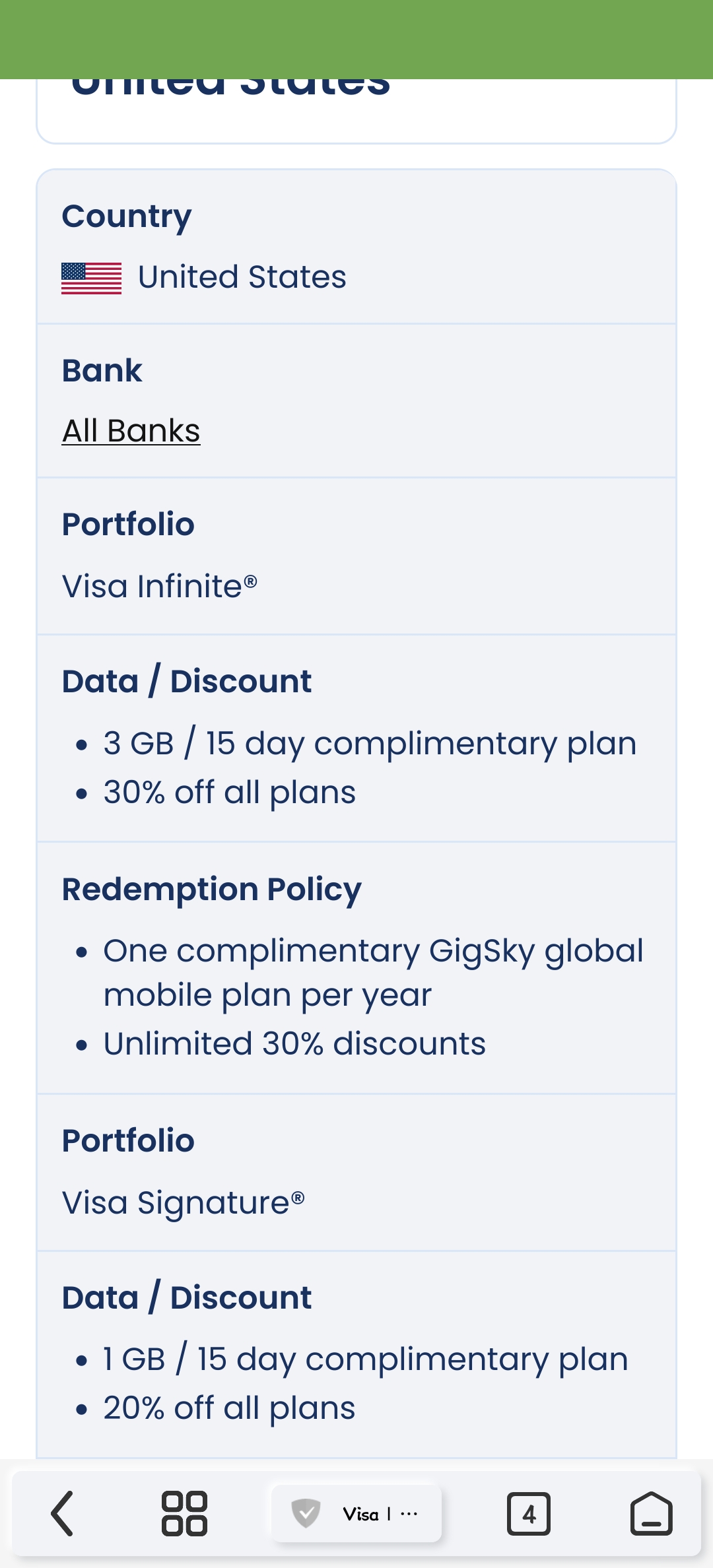713x1568 pixels.
Task: Go to the browser home page icon
Action: [651, 1513]
